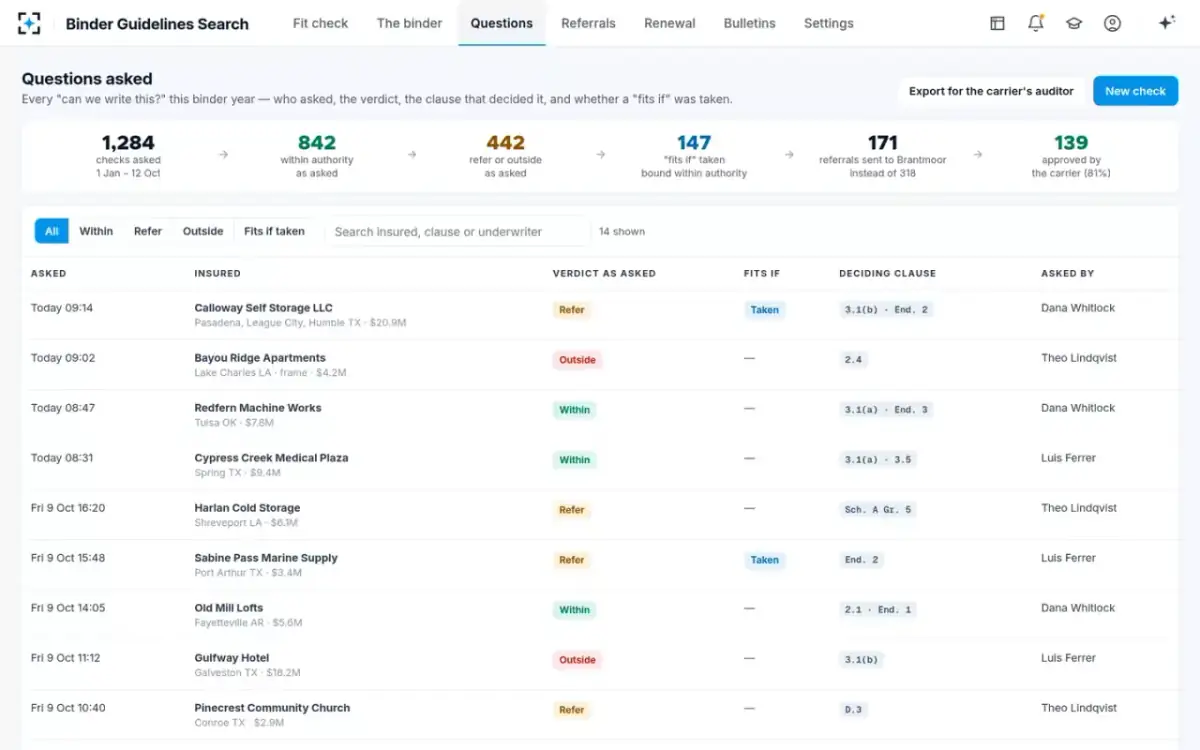This screenshot has height=750, width=1200.
Task: Click the sparkle assistant icon
Action: [x=1166, y=23]
